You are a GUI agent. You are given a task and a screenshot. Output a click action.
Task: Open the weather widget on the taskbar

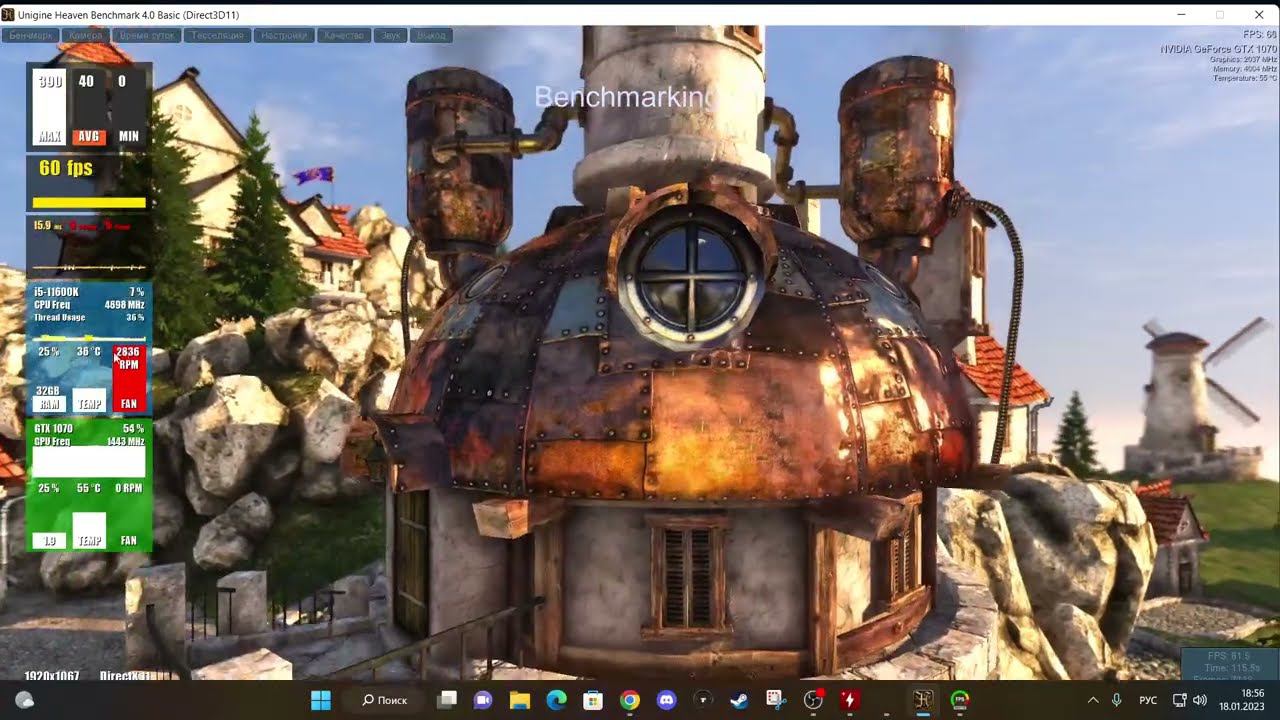(25, 700)
